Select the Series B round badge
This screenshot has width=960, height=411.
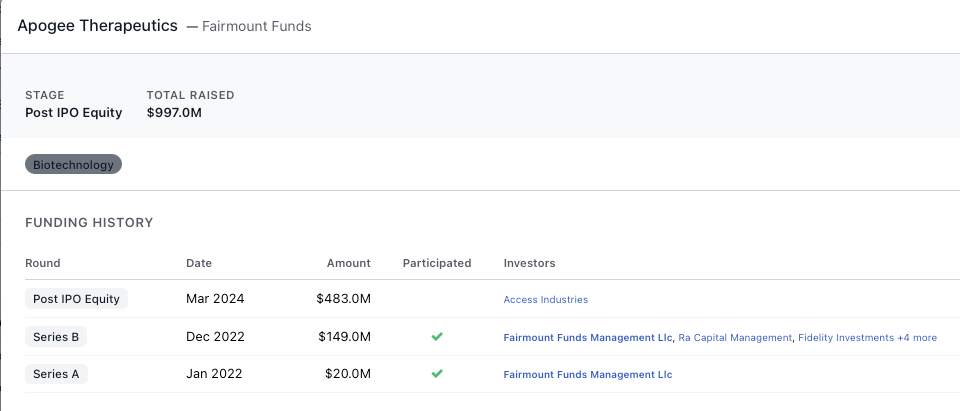pos(56,337)
